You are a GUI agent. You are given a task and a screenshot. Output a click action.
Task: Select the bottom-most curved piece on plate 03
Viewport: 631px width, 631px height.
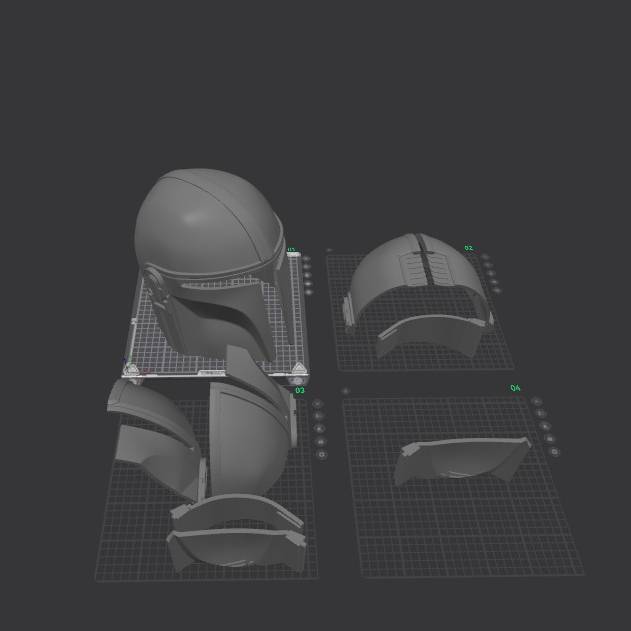[x=237, y=549]
